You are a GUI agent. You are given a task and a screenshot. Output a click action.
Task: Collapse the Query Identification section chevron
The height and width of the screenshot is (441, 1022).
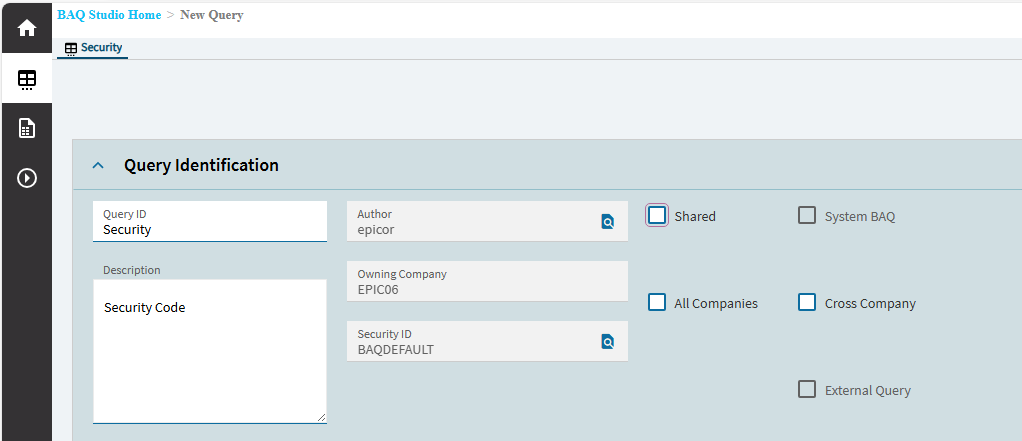(x=98, y=165)
